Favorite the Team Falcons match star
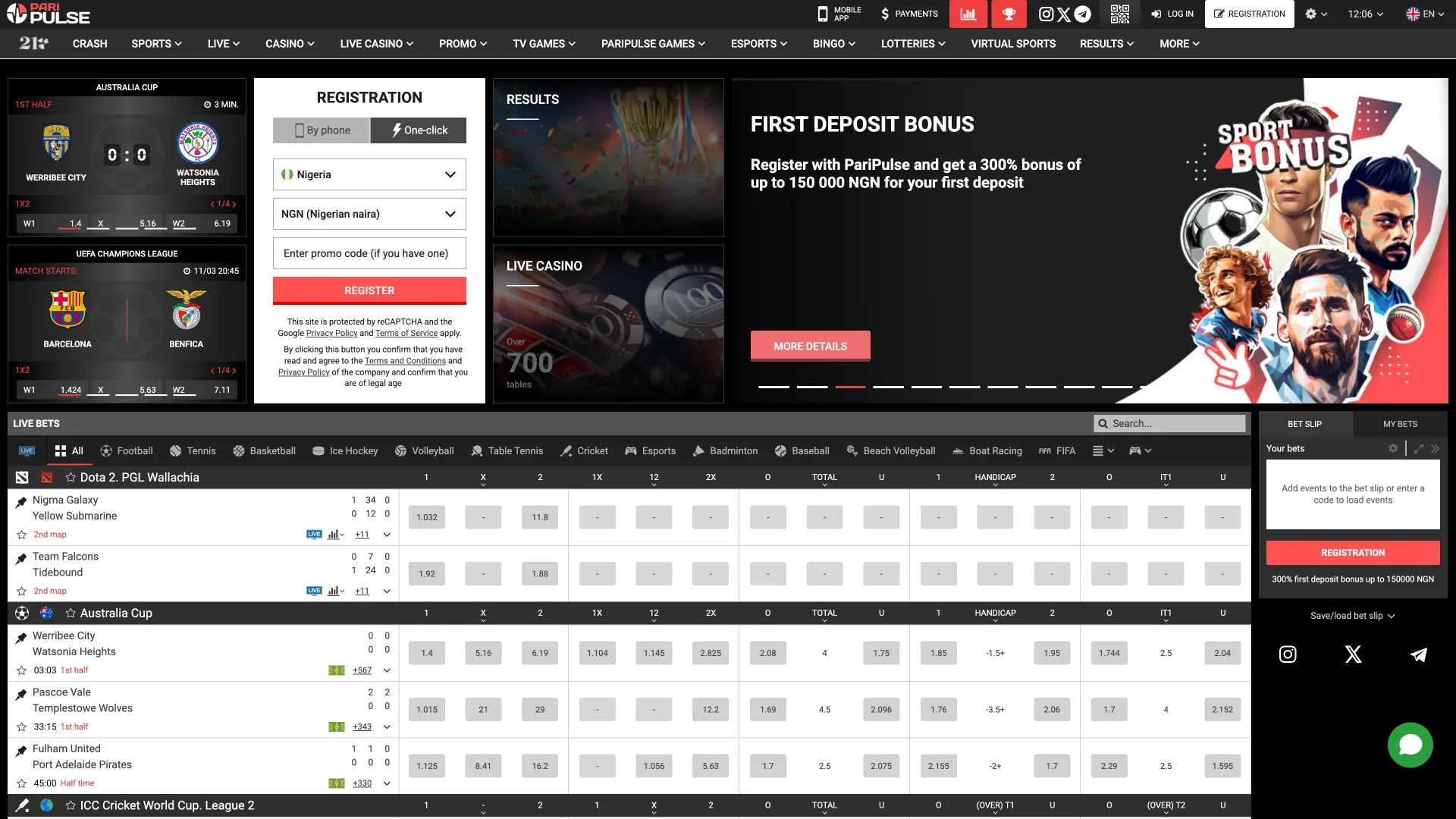The width and height of the screenshot is (1456, 819). coord(22,591)
